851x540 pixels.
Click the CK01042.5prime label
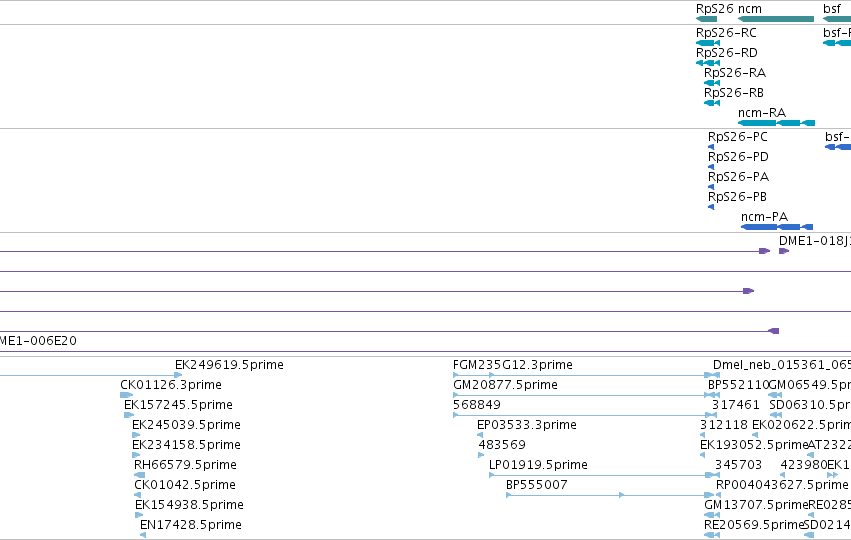(185, 485)
